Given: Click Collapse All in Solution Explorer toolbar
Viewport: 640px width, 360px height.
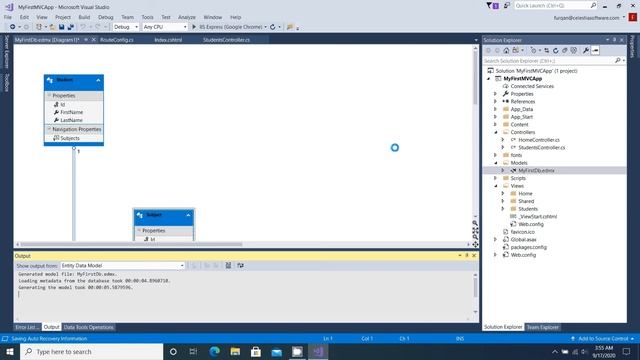Looking at the screenshot, I should [564, 51].
